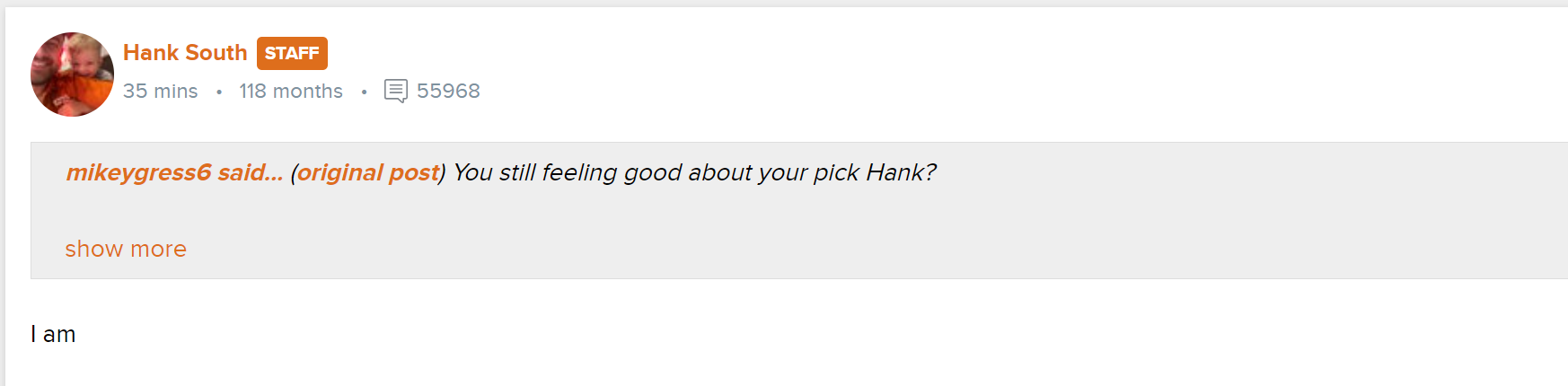Viewport: 1568px width, 386px height.
Task: Click the closing parenthesis after original post
Action: (x=443, y=172)
